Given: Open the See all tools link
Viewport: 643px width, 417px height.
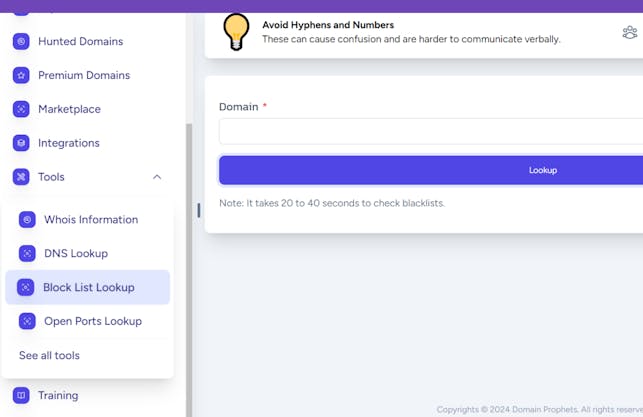Looking at the screenshot, I should [49, 356].
